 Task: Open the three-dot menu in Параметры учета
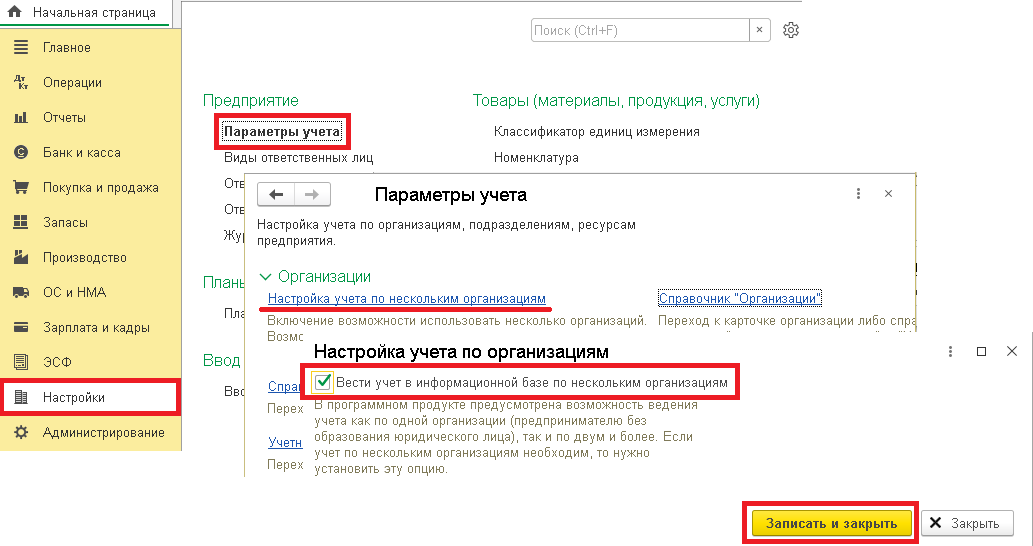[x=858, y=194]
